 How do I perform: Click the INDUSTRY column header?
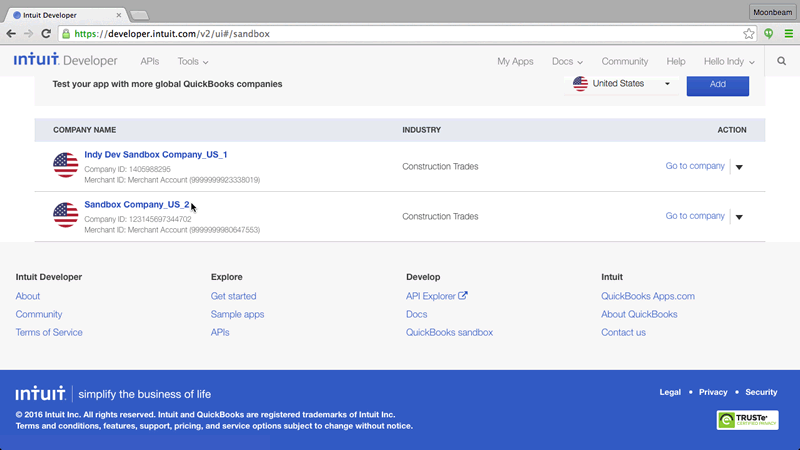coord(421,130)
